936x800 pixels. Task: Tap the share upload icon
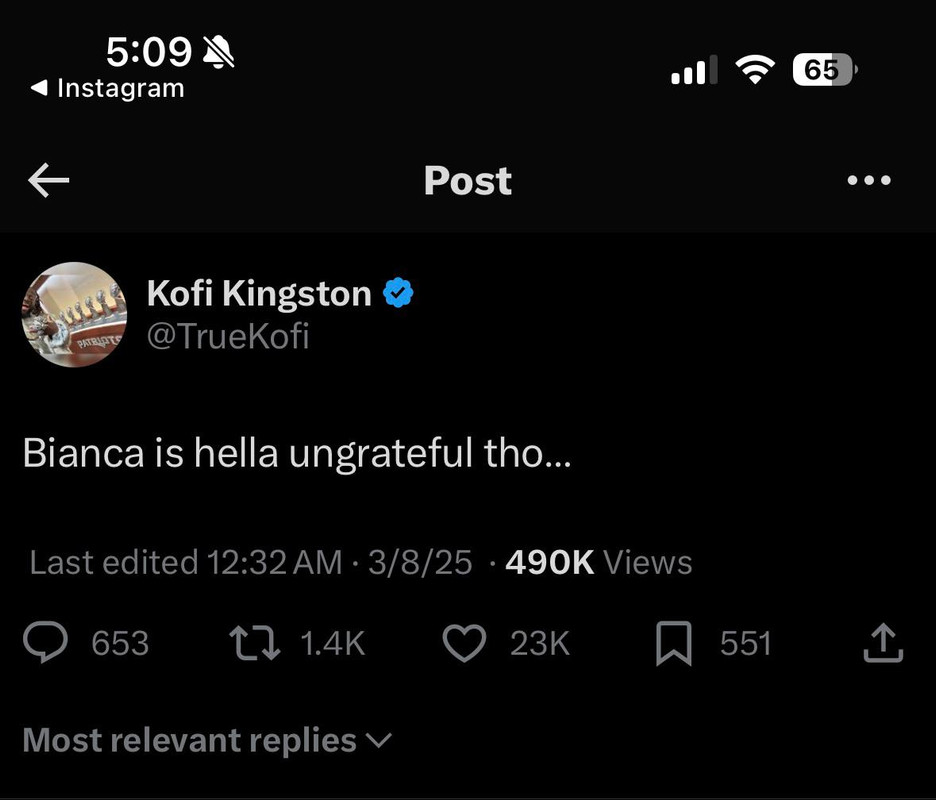pyautogui.click(x=883, y=643)
